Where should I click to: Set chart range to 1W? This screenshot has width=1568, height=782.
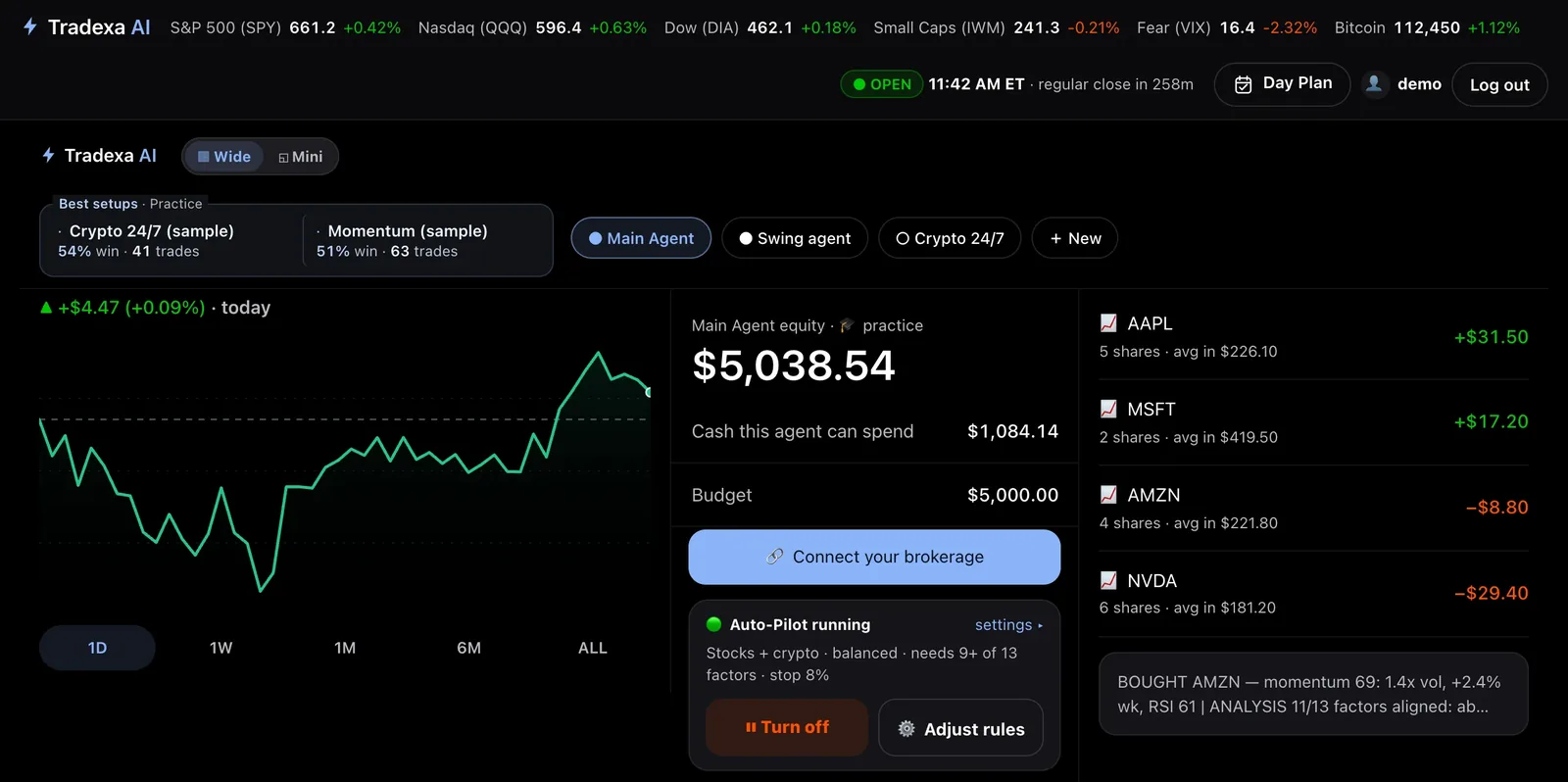point(220,648)
